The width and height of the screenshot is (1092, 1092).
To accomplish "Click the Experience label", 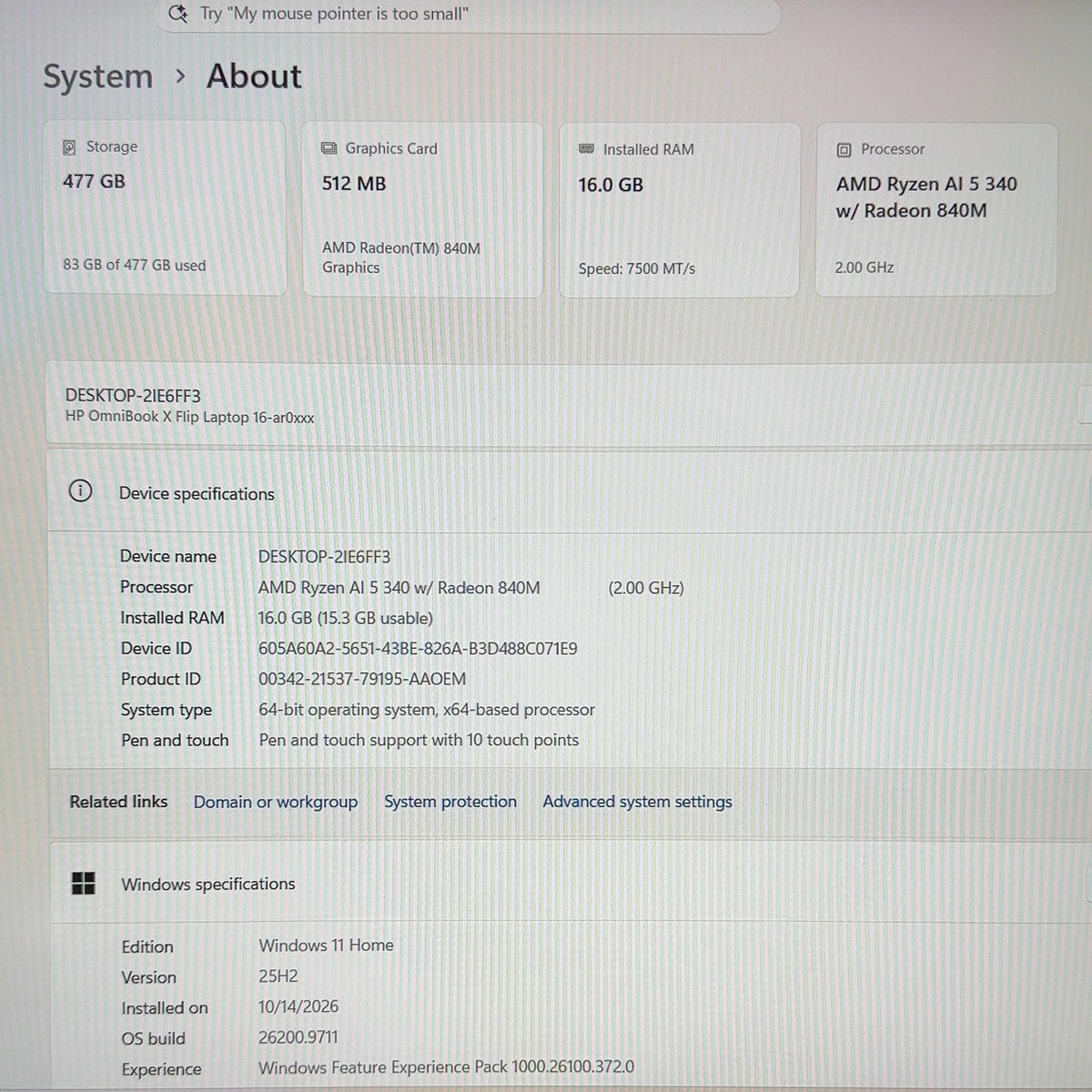I will pyautogui.click(x=161, y=1069).
